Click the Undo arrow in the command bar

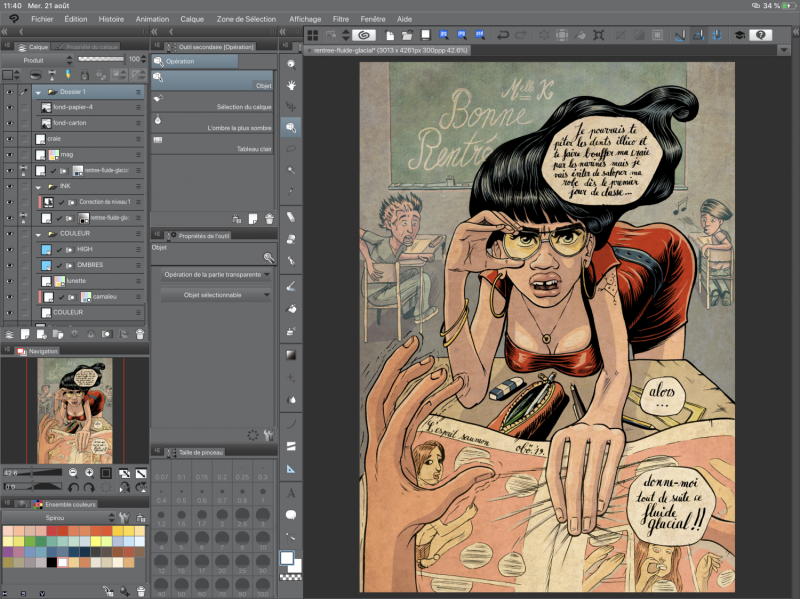[x=502, y=35]
